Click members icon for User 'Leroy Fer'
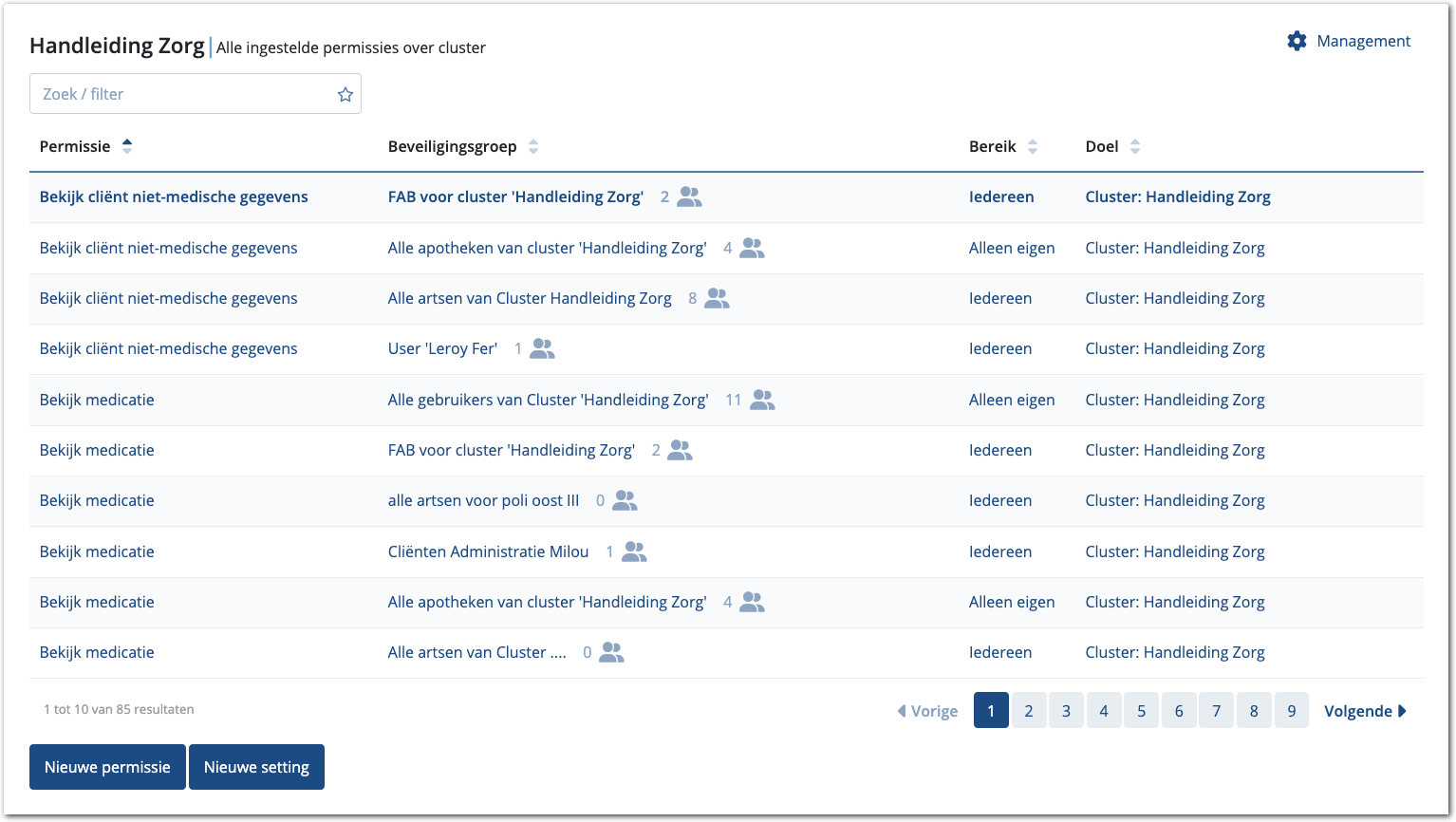This screenshot has height=822, width=1456. pos(542,349)
